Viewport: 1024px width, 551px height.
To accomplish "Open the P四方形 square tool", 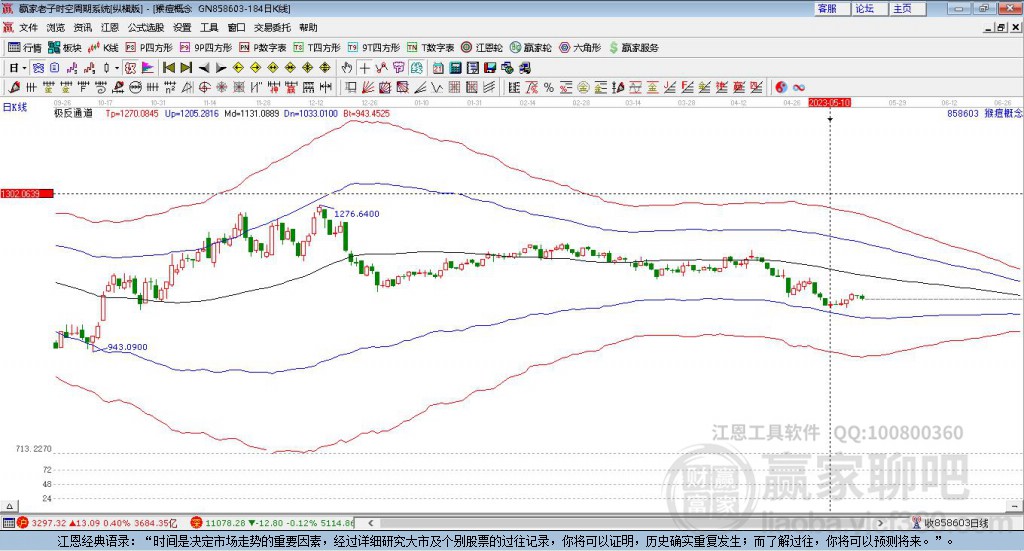I will tap(149, 48).
